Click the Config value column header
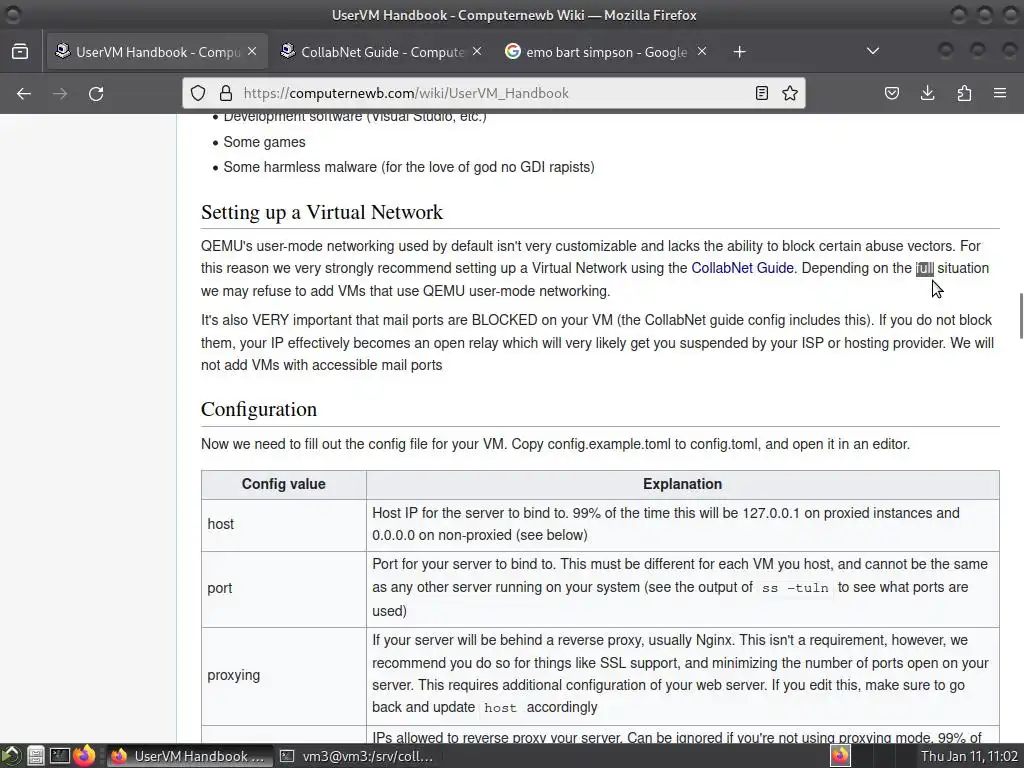 (x=283, y=485)
